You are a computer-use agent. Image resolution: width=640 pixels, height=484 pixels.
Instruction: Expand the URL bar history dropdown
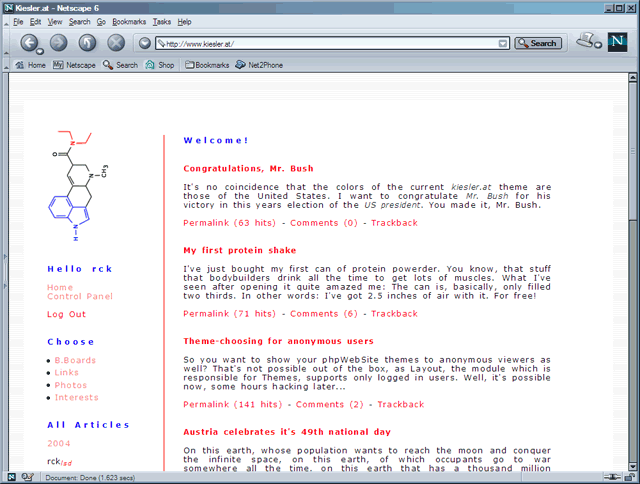(503, 44)
